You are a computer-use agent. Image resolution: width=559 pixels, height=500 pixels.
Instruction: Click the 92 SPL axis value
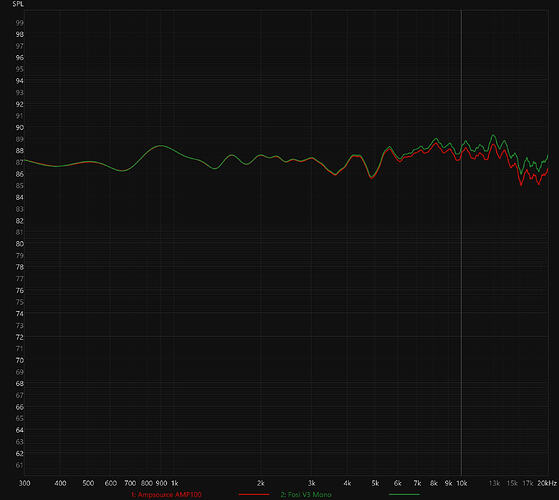20,104
